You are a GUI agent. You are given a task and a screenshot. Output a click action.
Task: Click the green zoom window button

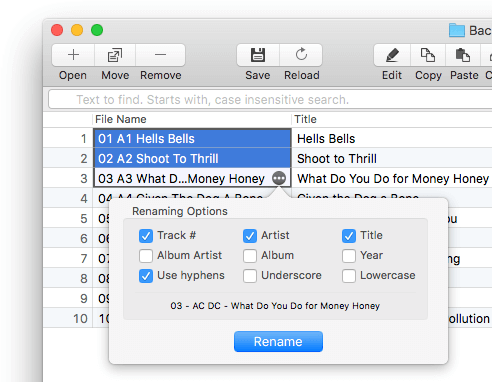[x=97, y=30]
